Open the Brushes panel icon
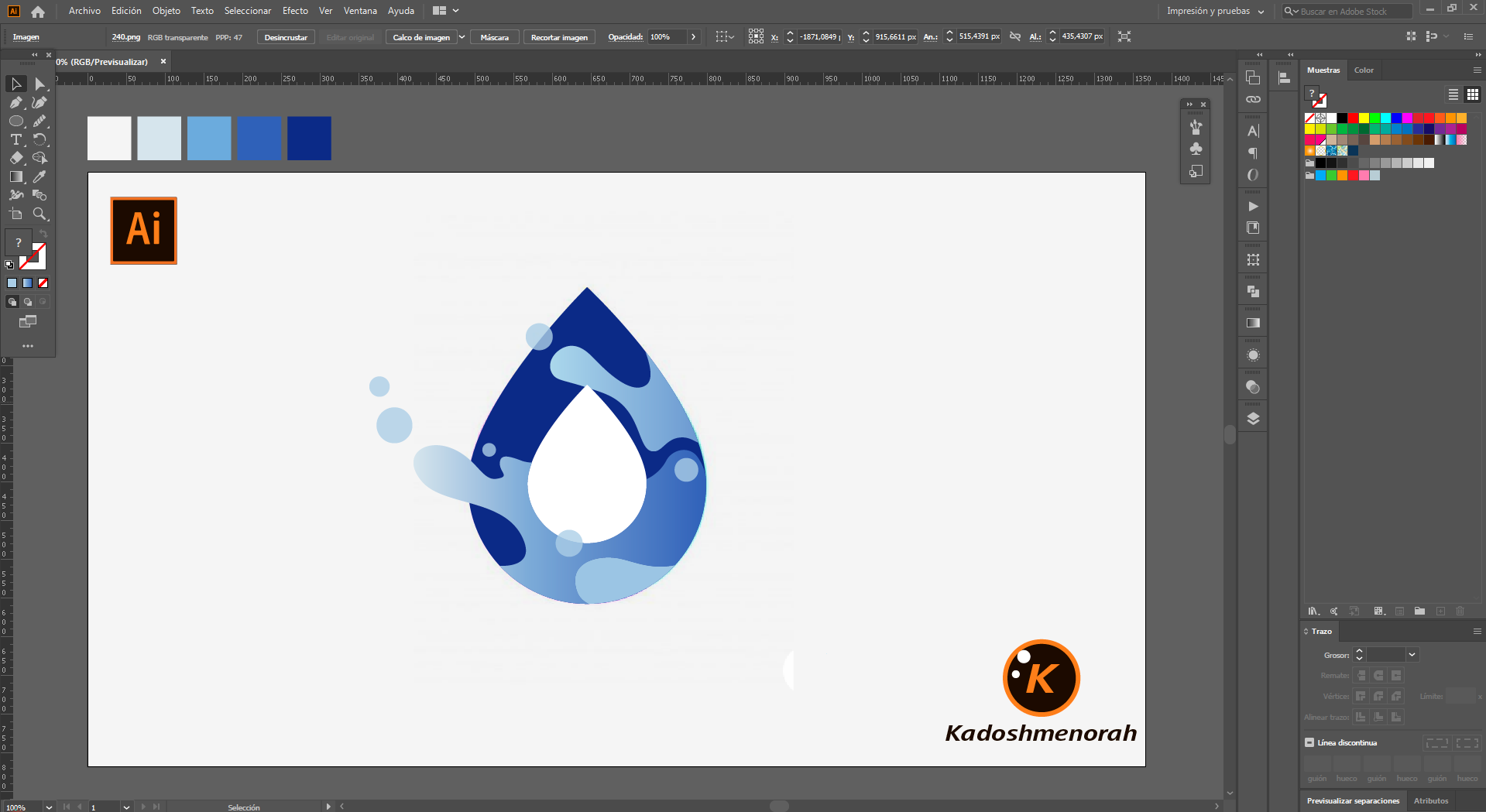This screenshot has height=812, width=1486. coord(1196,126)
